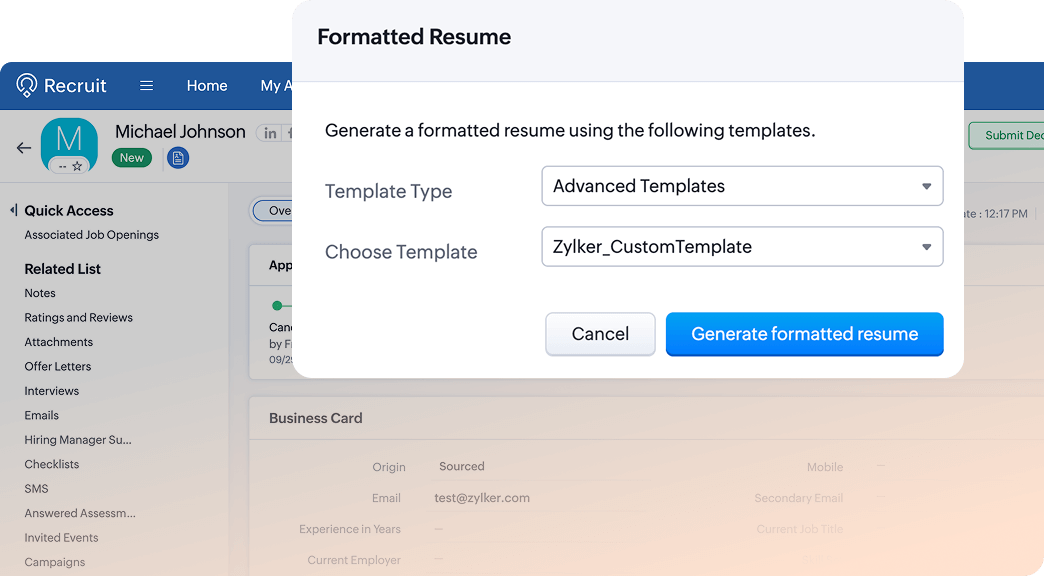
Task: Cancel the Formatted Resume dialog
Action: tap(600, 334)
